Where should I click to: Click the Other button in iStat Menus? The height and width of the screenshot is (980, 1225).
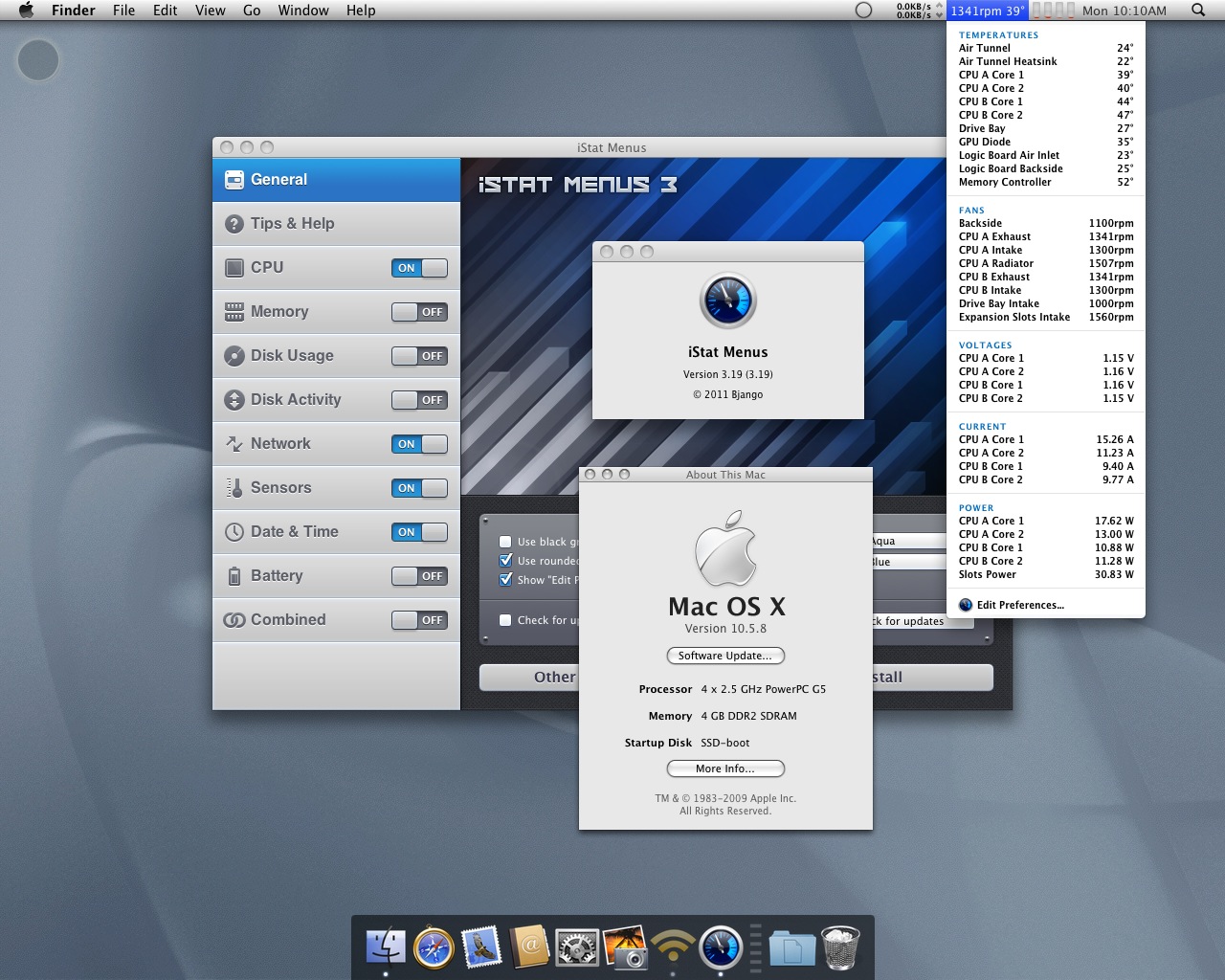point(529,678)
